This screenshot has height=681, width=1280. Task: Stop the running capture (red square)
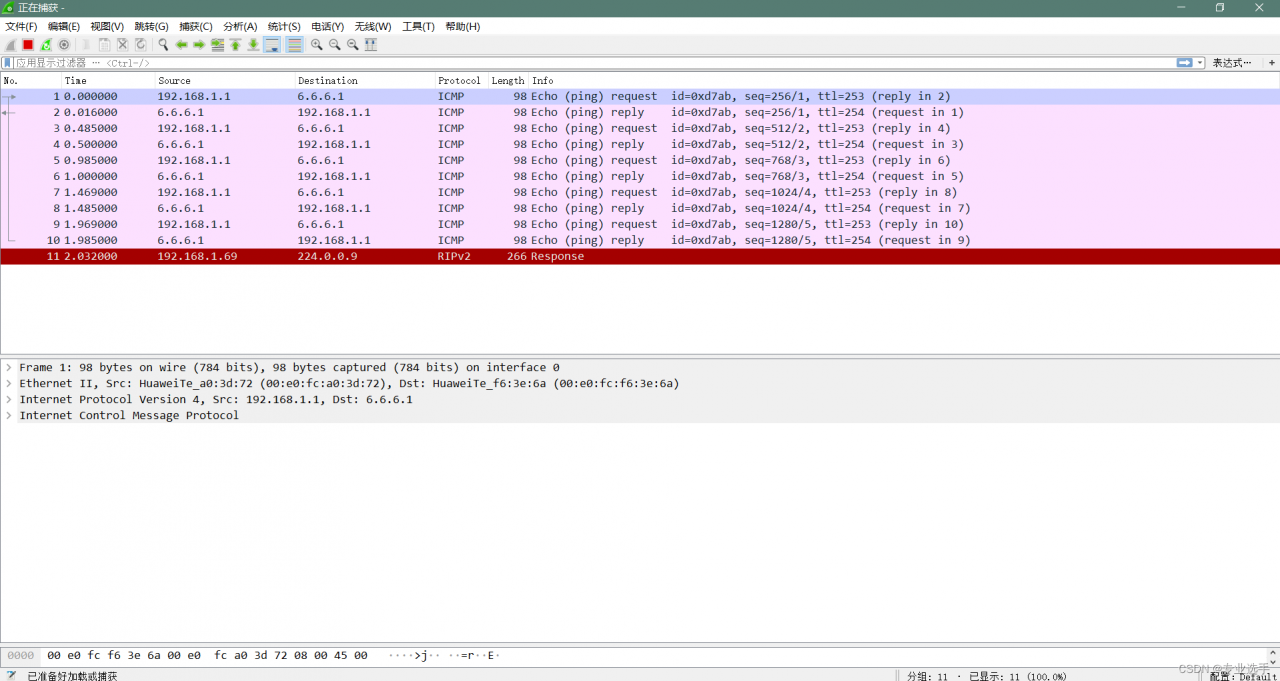tap(28, 45)
